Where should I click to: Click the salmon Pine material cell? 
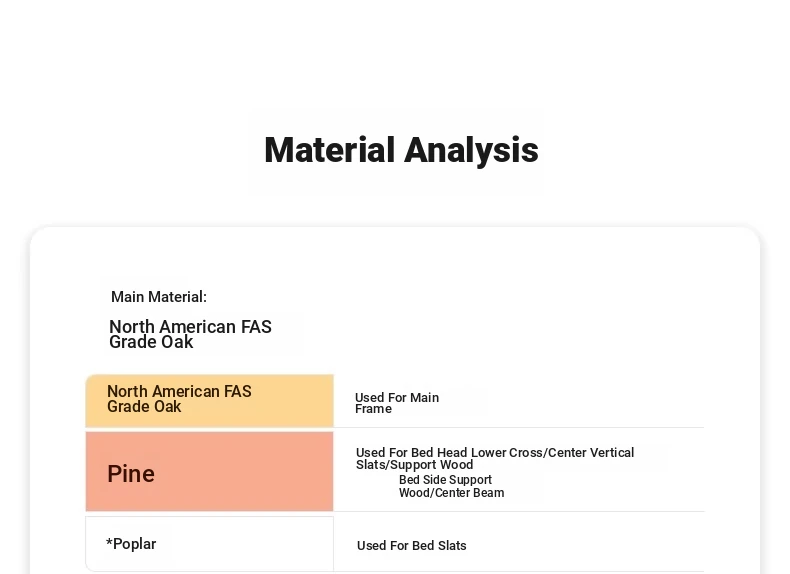(210, 471)
